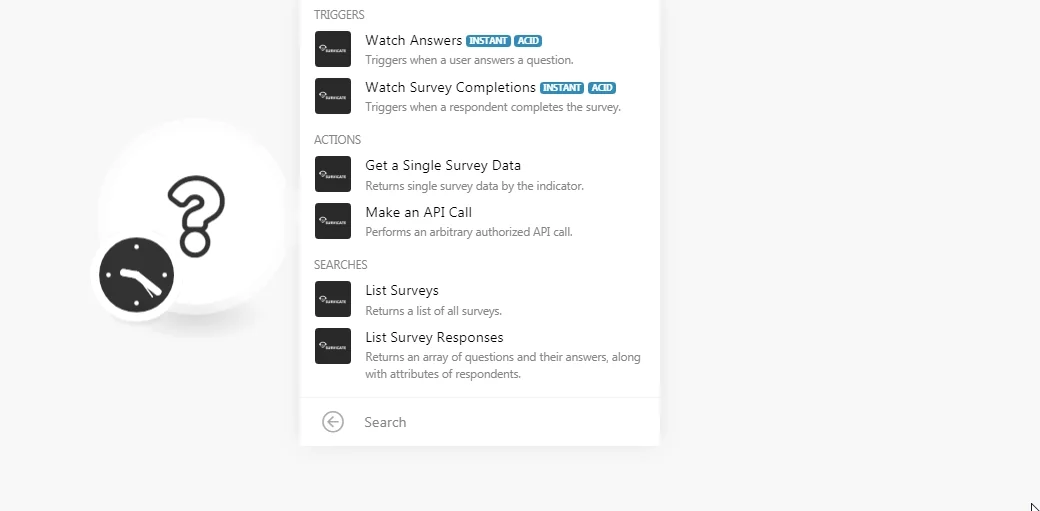Click the Survicate icon beside Make an API Call
The height and width of the screenshot is (511, 1040).
[x=333, y=221]
